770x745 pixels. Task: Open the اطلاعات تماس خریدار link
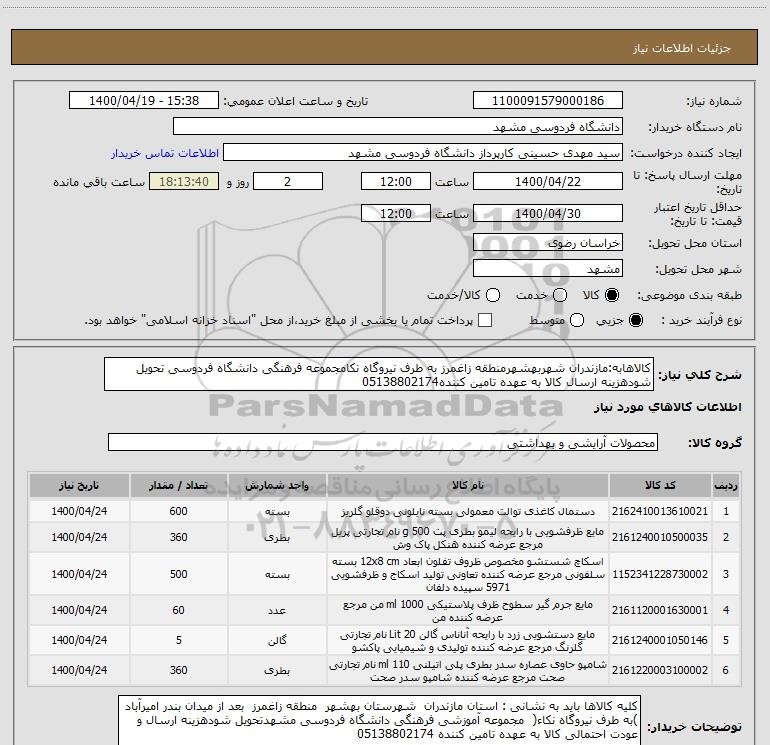click(165, 153)
